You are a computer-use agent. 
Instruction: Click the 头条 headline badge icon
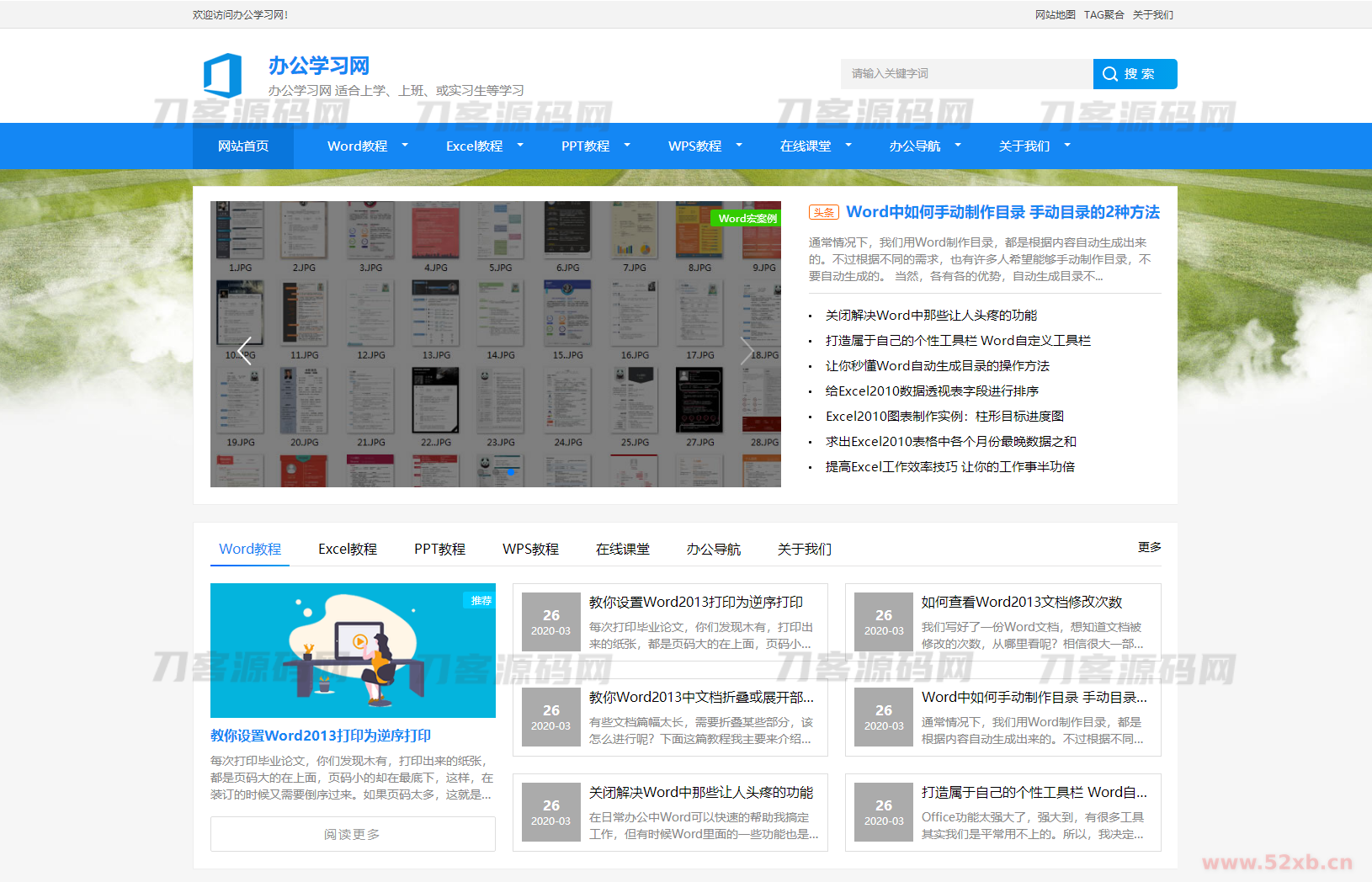point(824,212)
